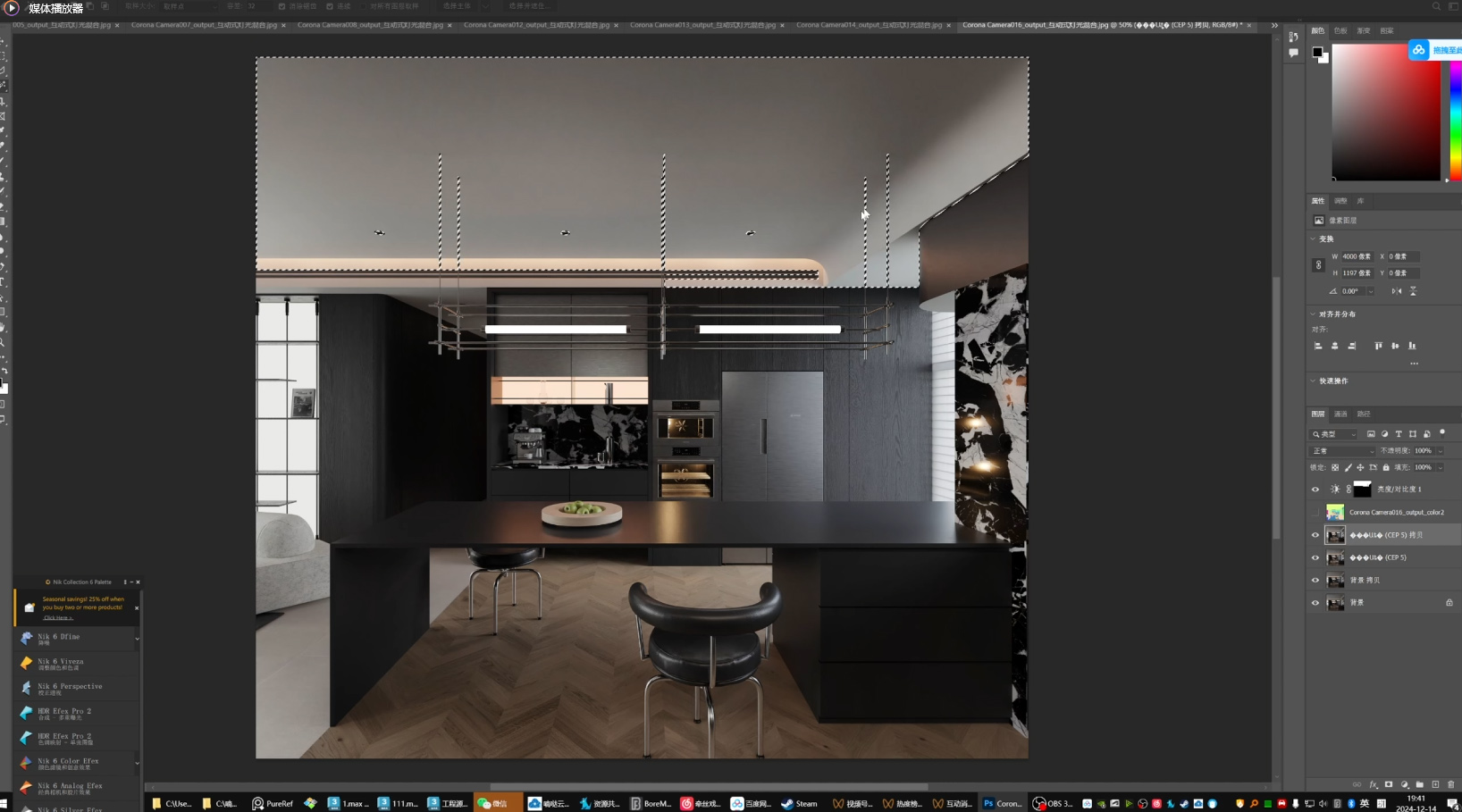Click the foreground color swatch in Color panel
The image size is (1462, 812).
(x=1317, y=53)
